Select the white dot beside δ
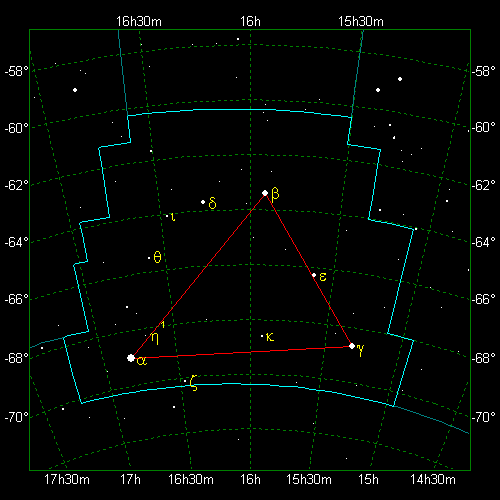The height and width of the screenshot is (500, 500). [x=203, y=202]
